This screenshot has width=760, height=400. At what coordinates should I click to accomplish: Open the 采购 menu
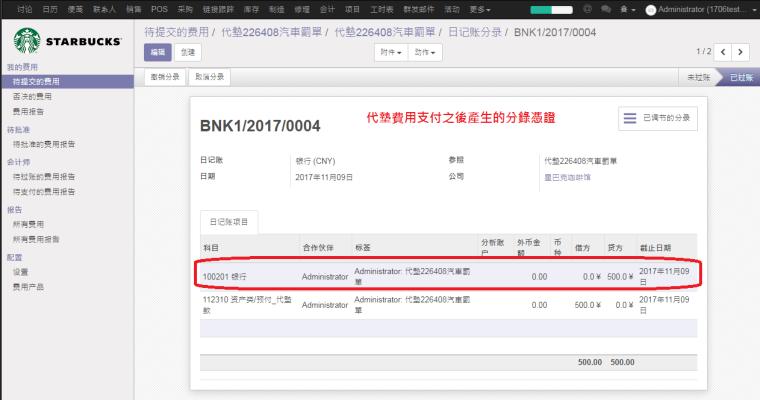click(185, 9)
